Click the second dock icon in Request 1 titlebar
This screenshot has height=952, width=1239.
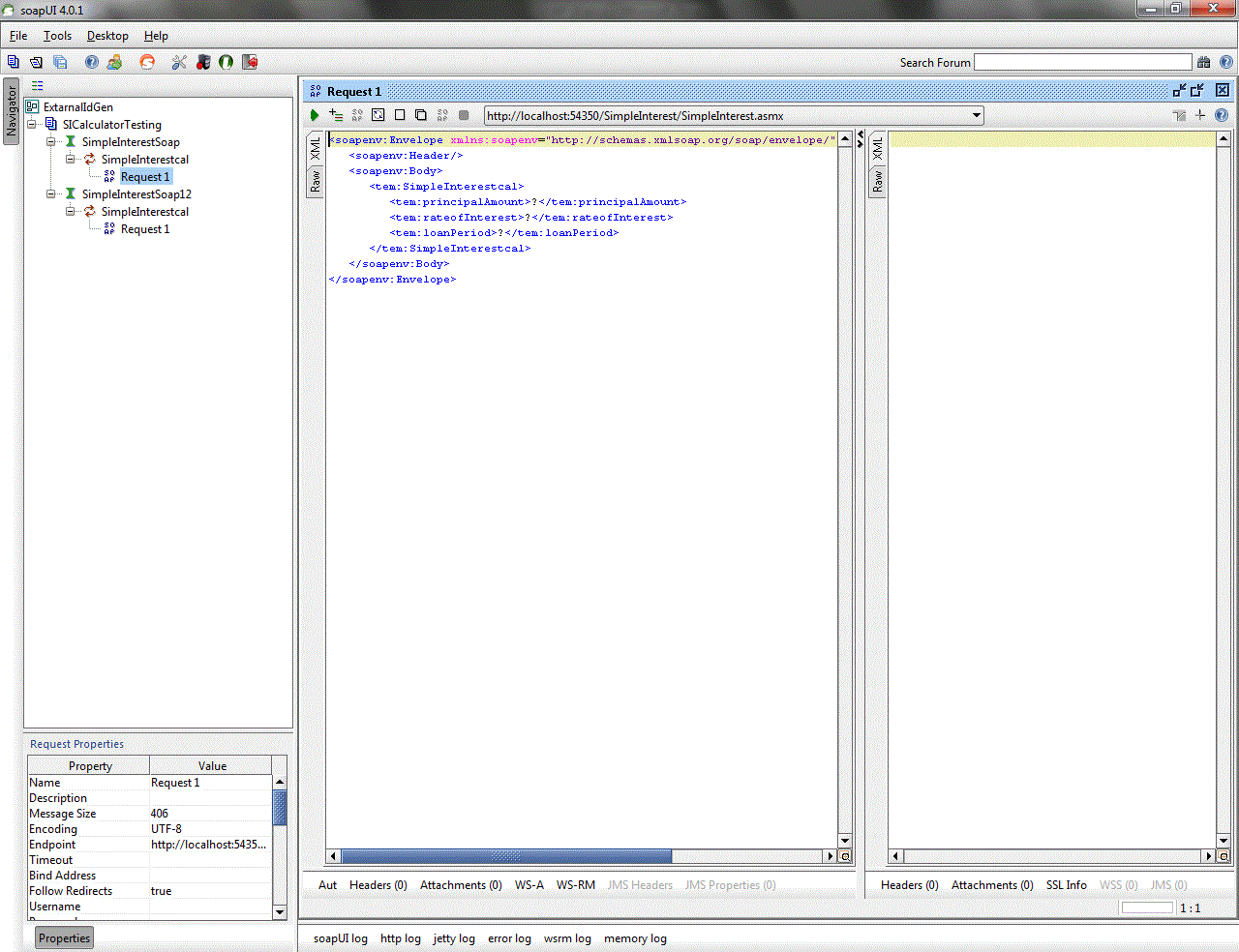(1197, 90)
